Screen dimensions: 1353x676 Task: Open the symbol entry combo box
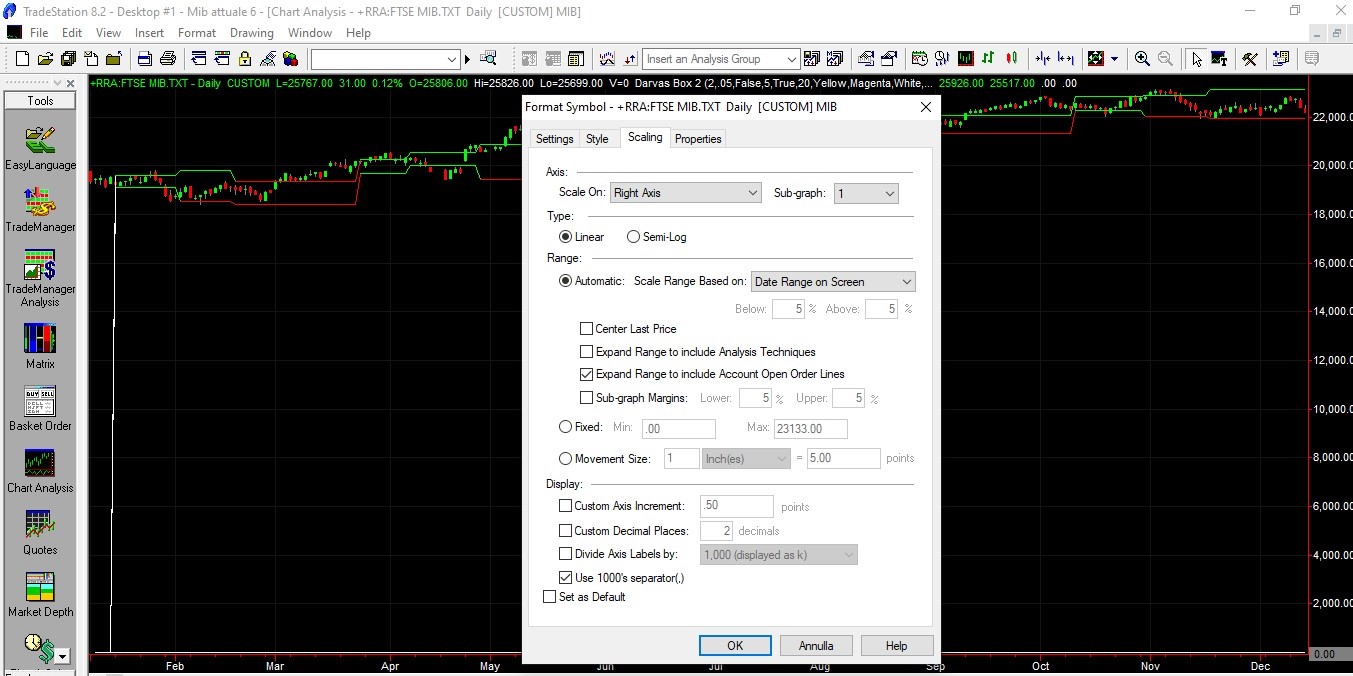[385, 59]
